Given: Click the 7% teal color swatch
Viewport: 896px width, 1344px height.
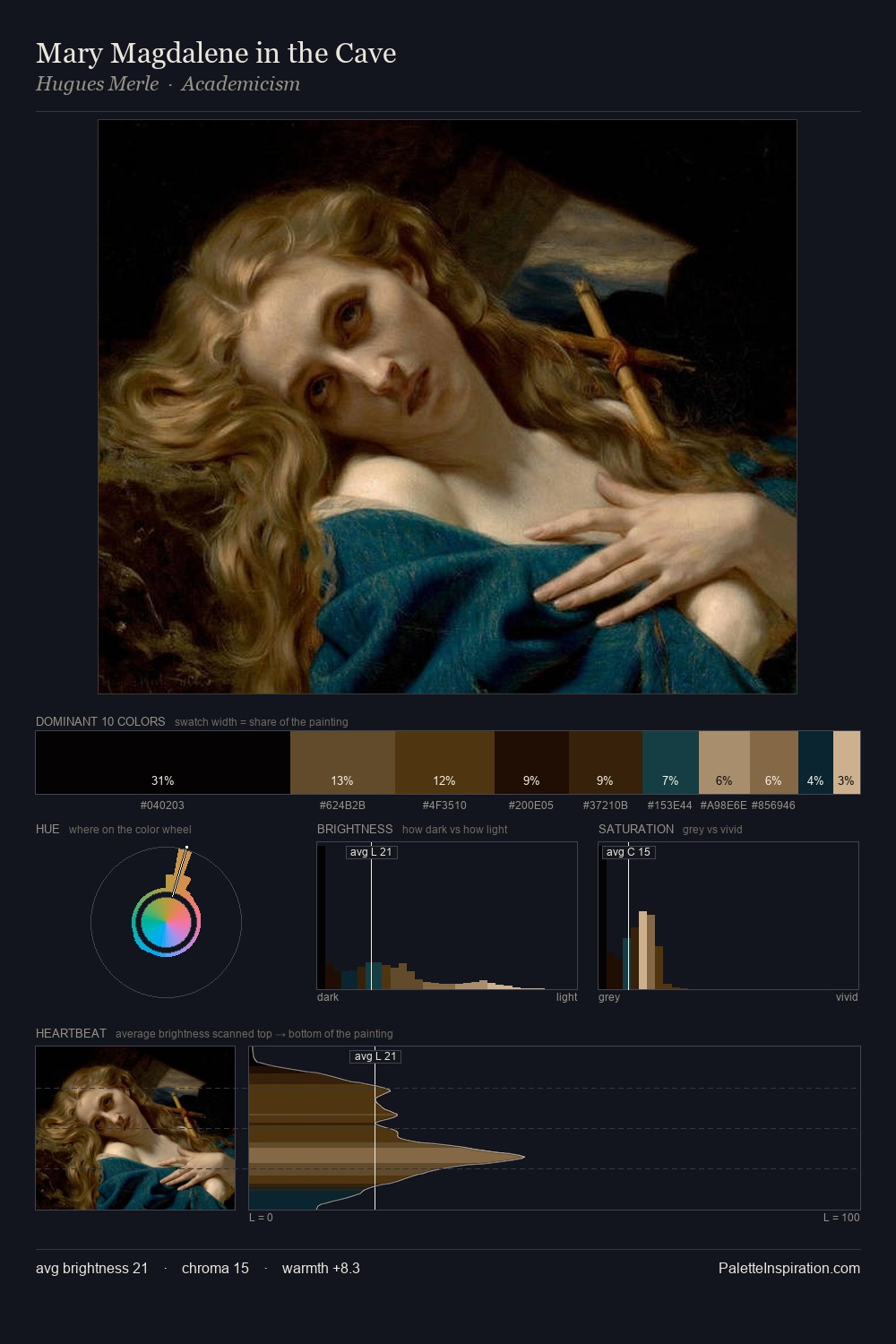Looking at the screenshot, I should [x=670, y=762].
